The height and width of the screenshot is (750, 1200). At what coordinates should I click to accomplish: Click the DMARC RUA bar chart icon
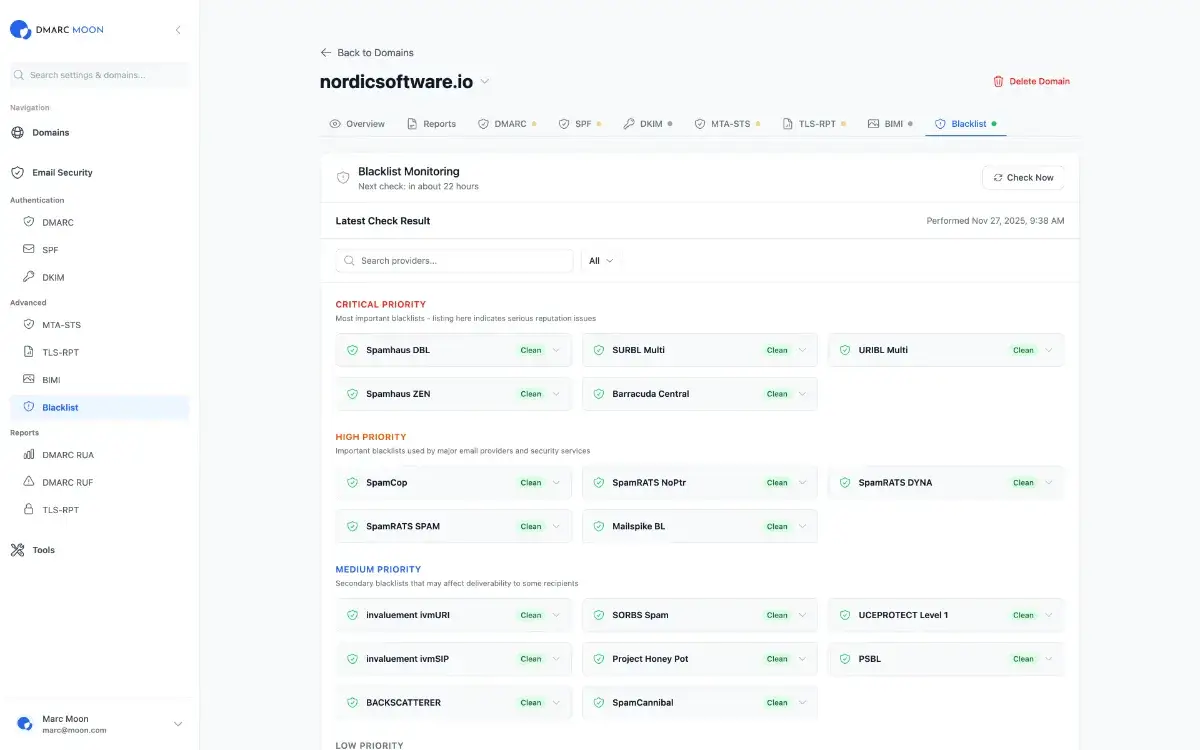[29, 455]
